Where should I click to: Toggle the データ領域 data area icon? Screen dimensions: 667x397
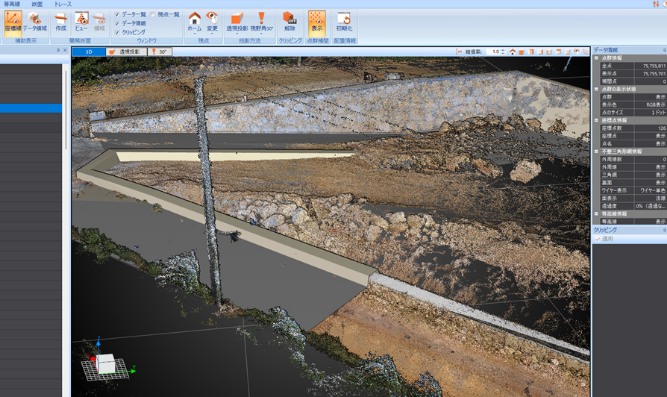click(x=34, y=23)
